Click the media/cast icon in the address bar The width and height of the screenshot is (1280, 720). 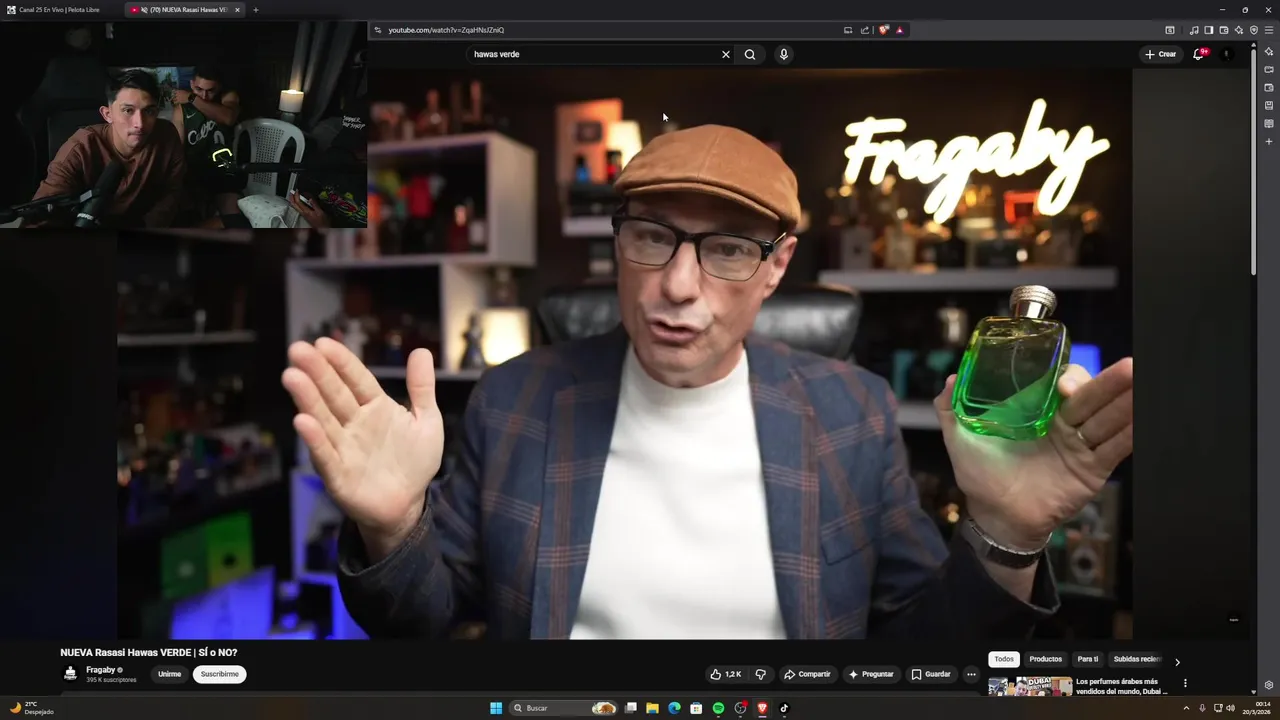[848, 30]
